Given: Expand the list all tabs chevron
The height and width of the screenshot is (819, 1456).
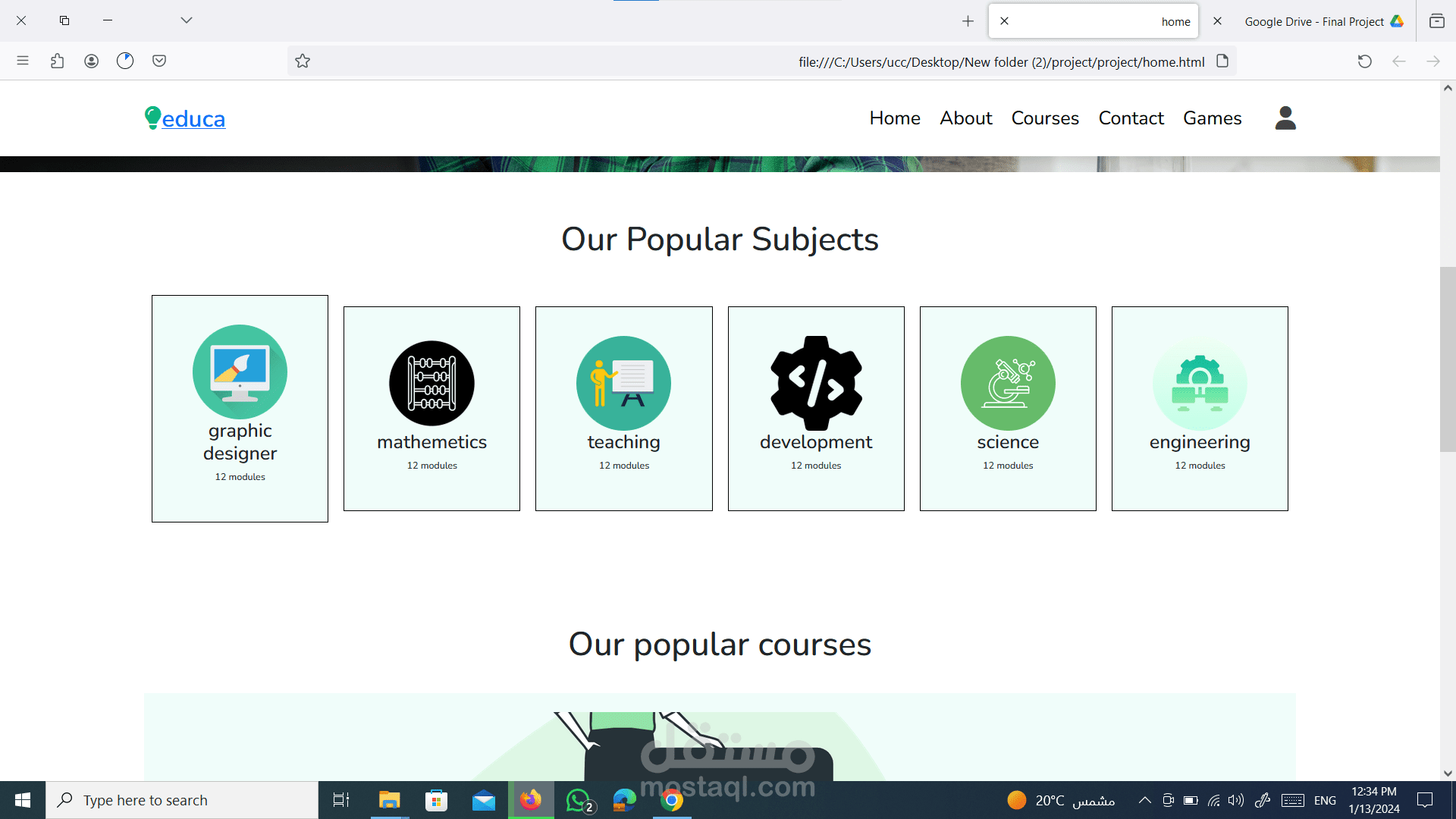Looking at the screenshot, I should pos(187,20).
